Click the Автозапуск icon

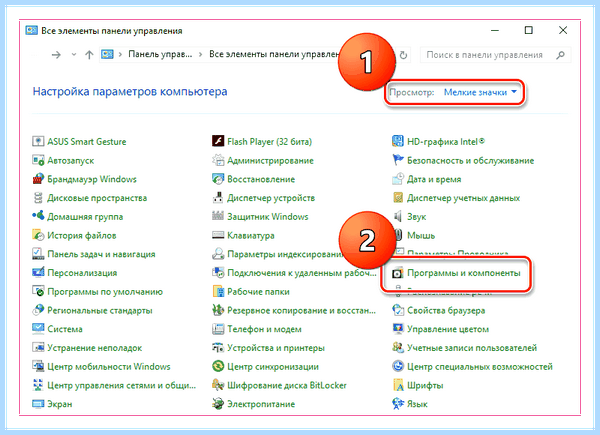(38, 160)
